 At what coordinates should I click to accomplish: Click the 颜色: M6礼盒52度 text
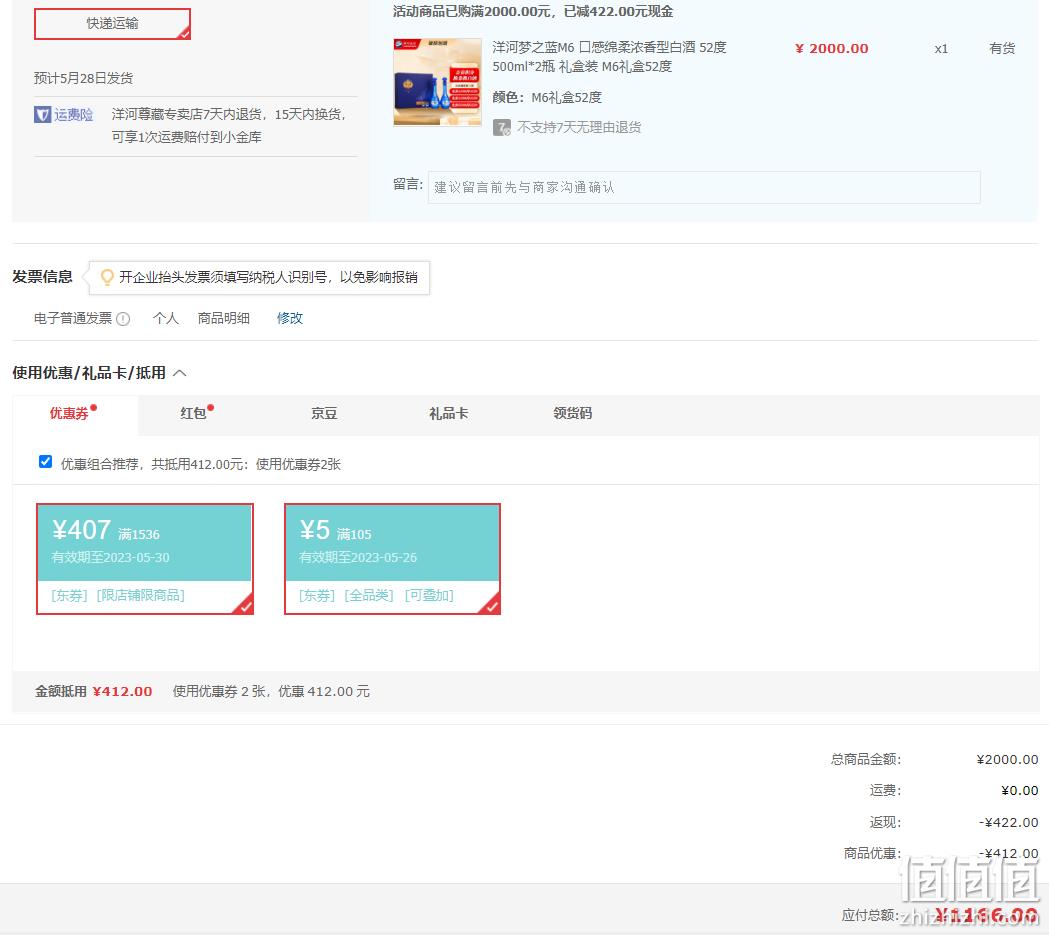click(x=547, y=98)
